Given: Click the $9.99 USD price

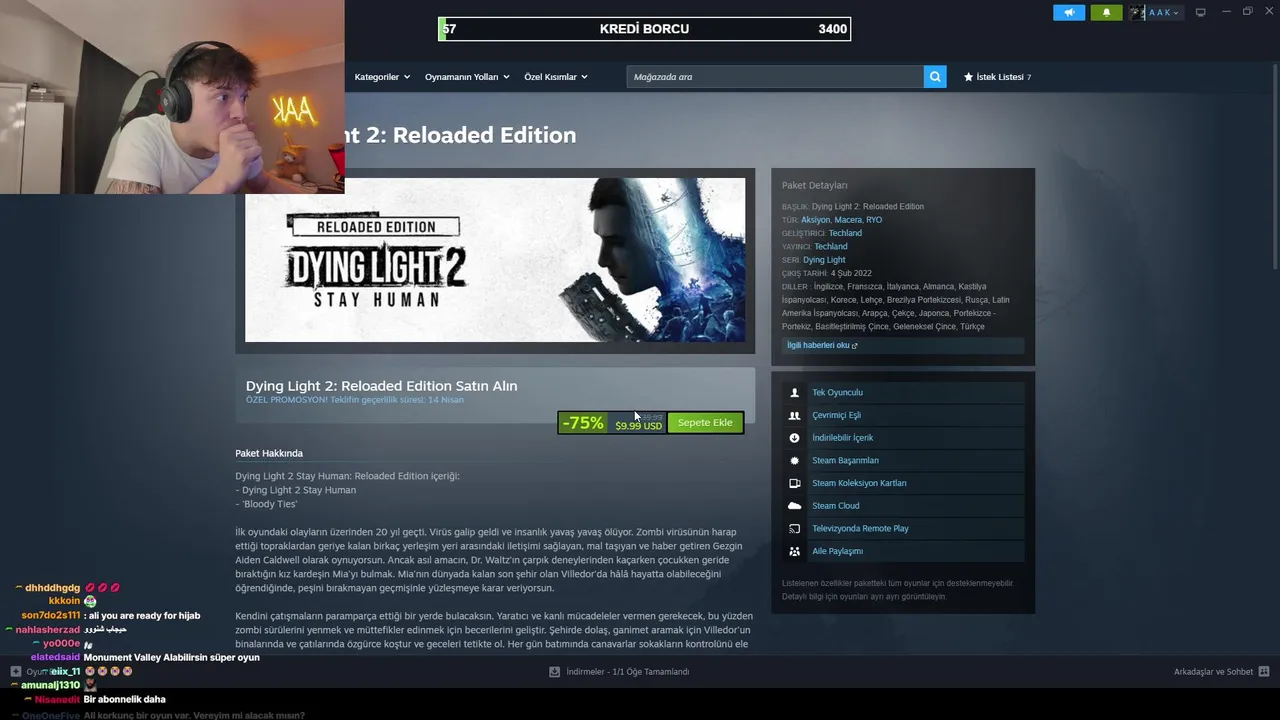Looking at the screenshot, I should coord(638,426).
